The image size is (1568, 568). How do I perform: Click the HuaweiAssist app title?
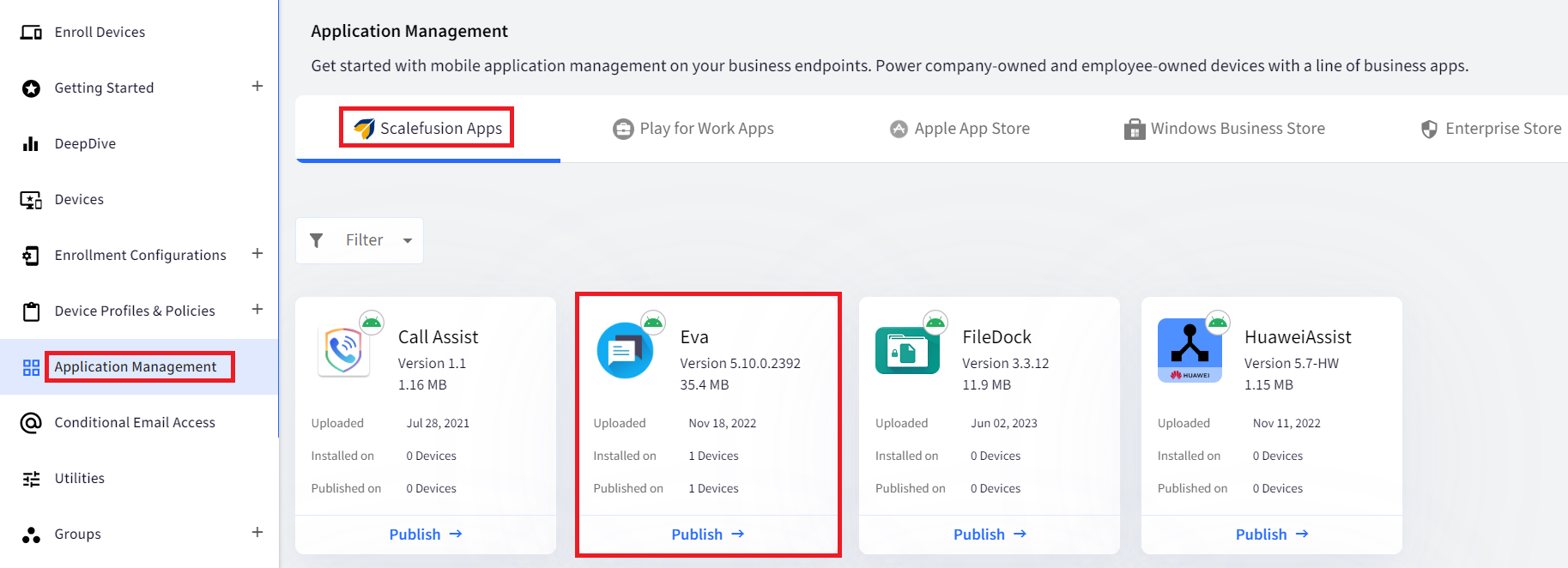click(1298, 337)
